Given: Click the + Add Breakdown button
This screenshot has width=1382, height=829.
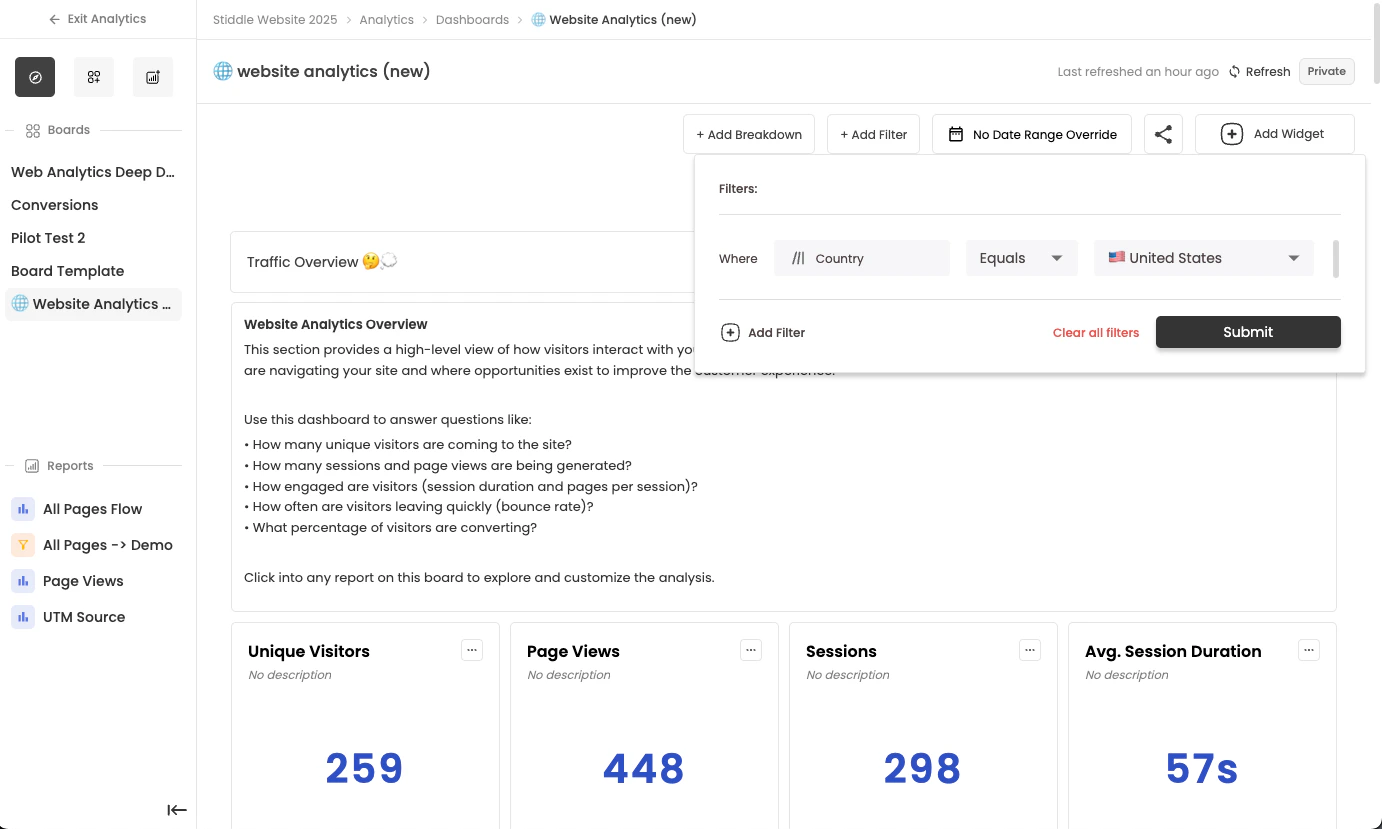Looking at the screenshot, I should click(749, 134).
